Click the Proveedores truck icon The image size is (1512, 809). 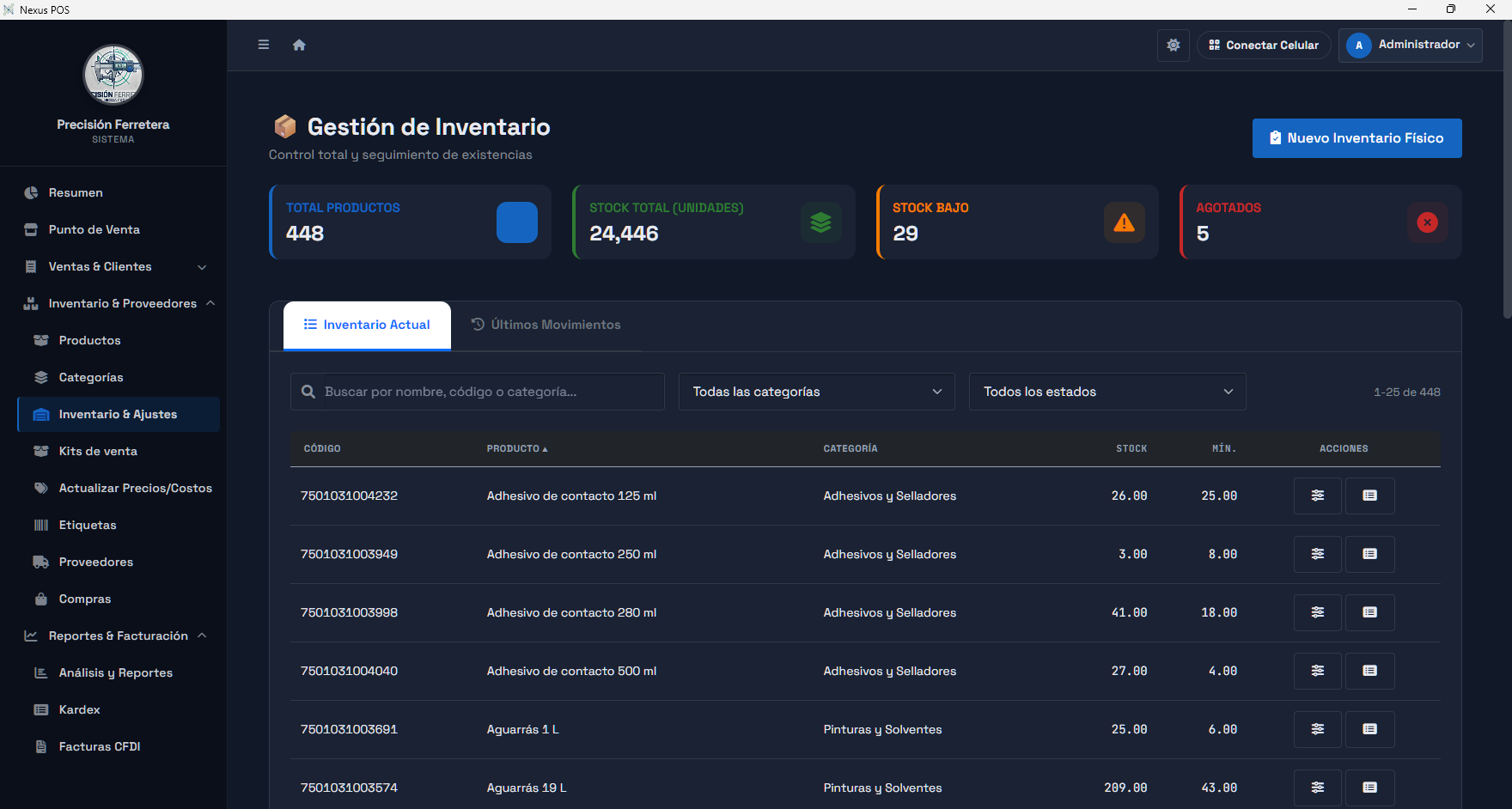40,562
